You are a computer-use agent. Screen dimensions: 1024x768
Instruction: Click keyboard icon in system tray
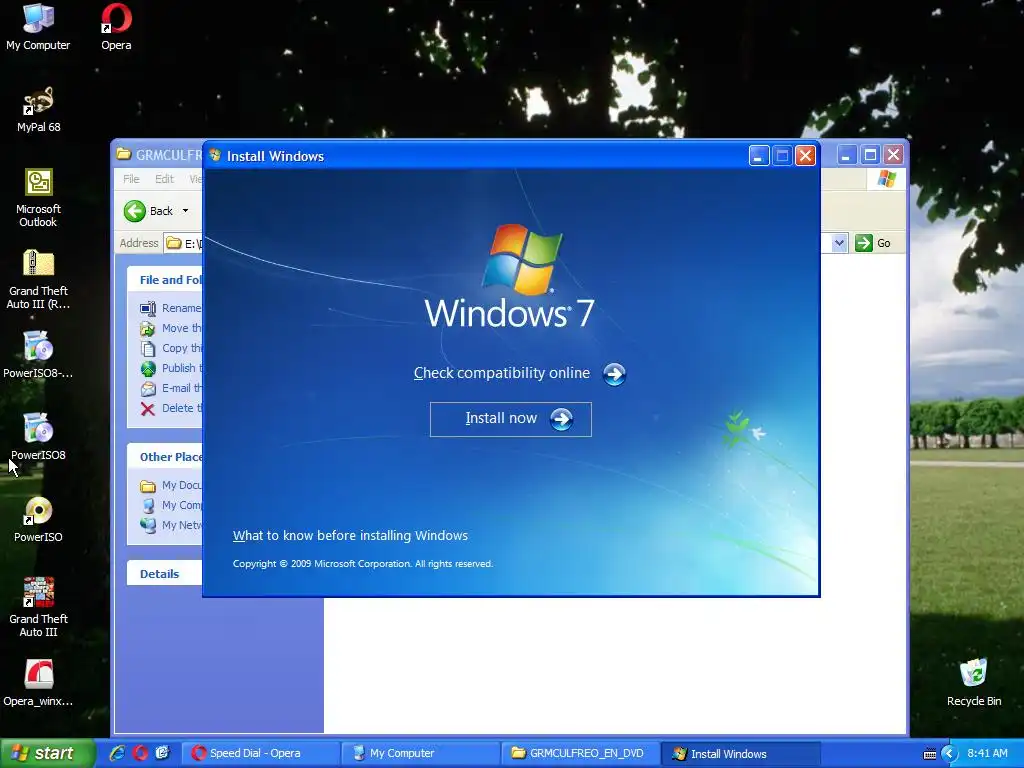(x=929, y=754)
